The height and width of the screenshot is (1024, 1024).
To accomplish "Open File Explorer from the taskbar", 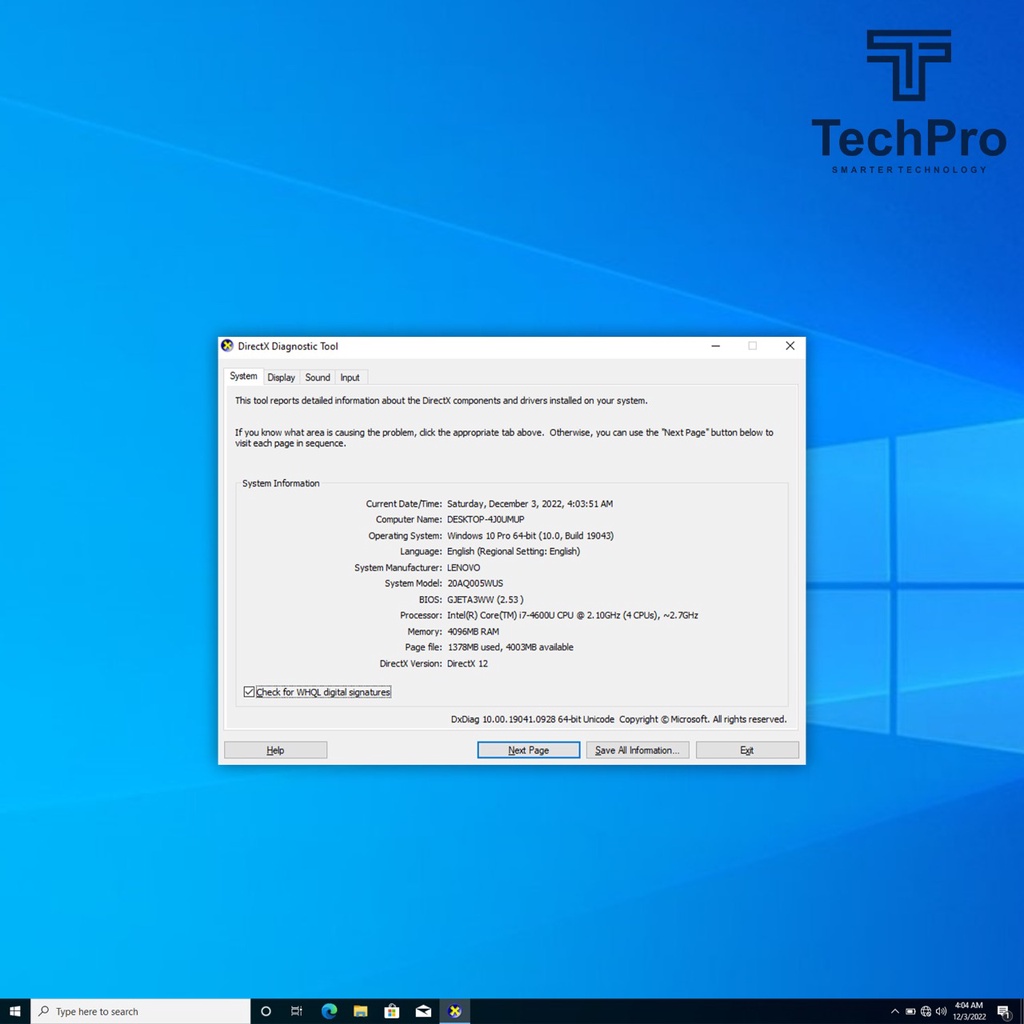I will point(361,1011).
